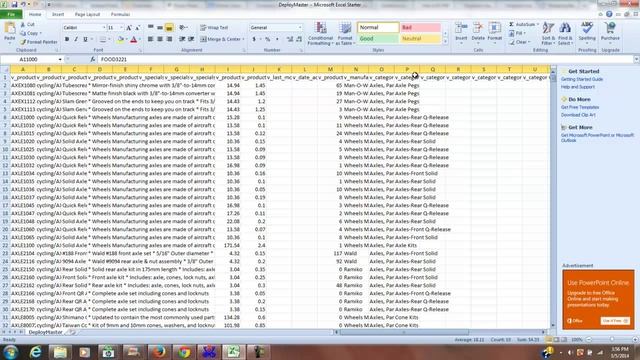The width and height of the screenshot is (640, 360).
Task: Increase the cell indent
Action: (191, 39)
